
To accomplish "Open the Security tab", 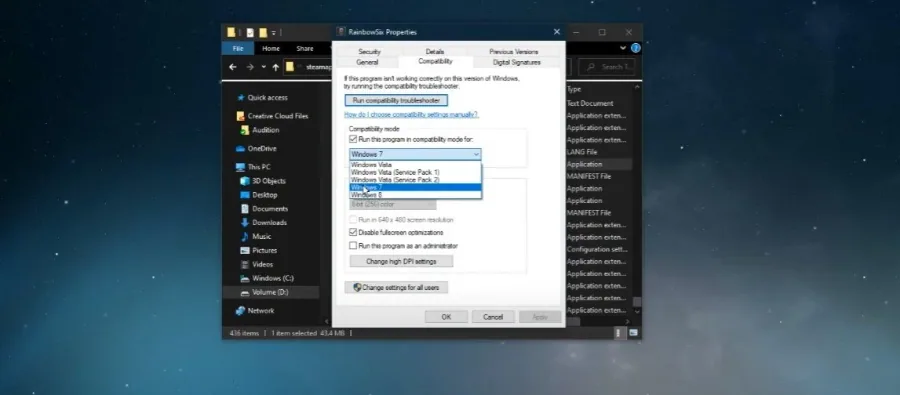I will [x=369, y=52].
